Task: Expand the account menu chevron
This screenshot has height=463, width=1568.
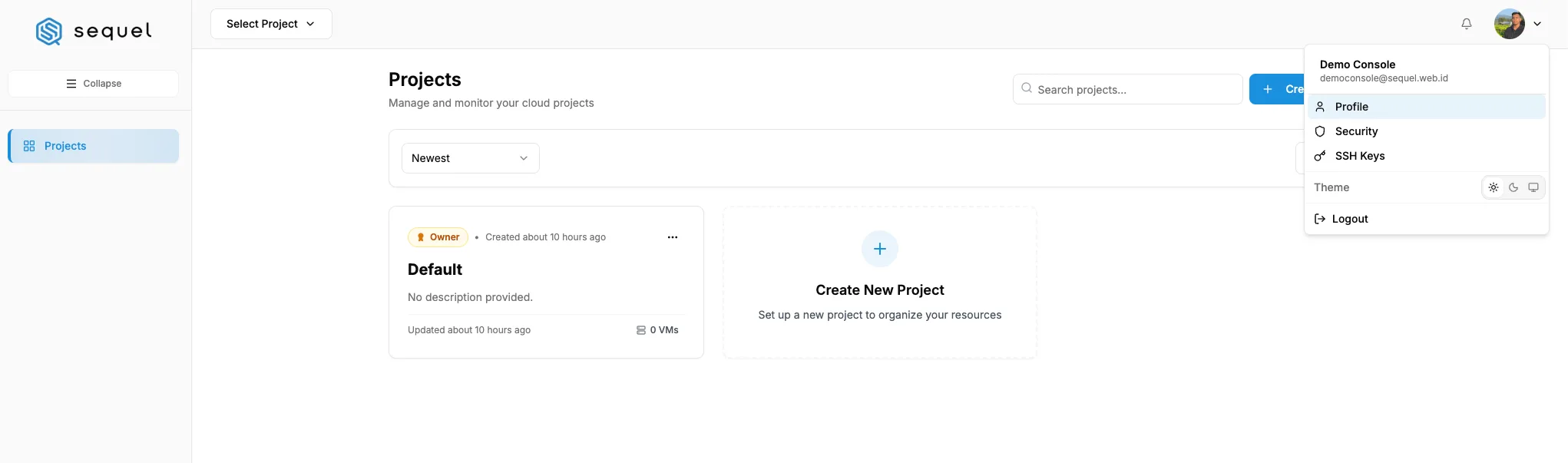Action: (1537, 24)
